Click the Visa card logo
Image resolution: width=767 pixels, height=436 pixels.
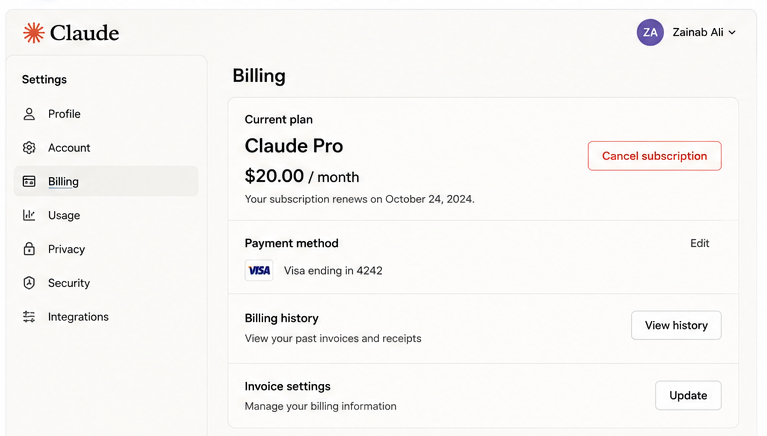click(259, 271)
